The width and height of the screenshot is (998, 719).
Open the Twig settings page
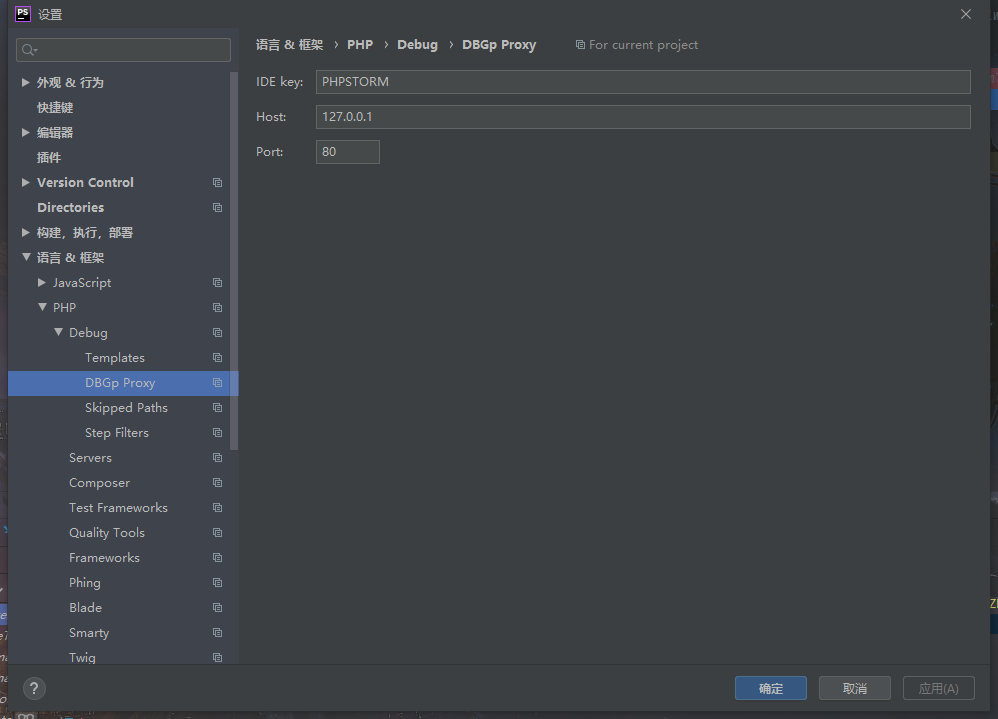pyautogui.click(x=82, y=657)
